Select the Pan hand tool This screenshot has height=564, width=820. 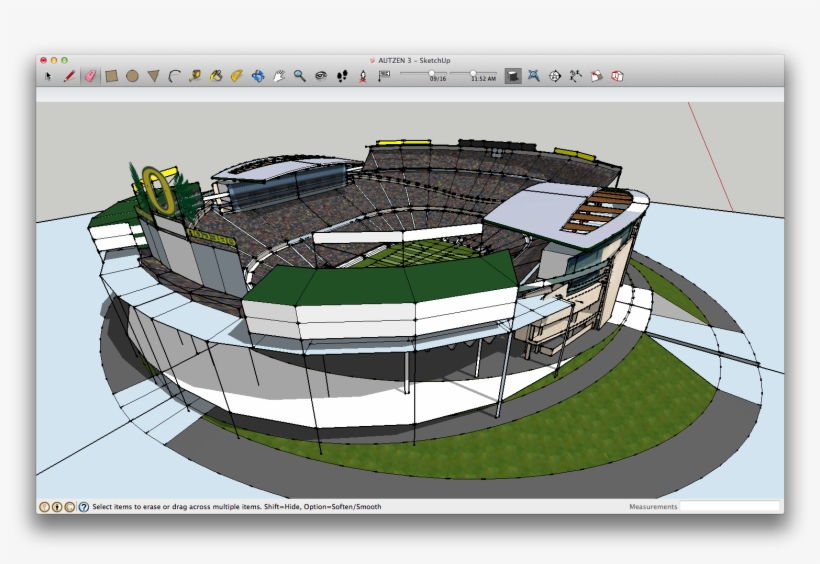coord(279,76)
